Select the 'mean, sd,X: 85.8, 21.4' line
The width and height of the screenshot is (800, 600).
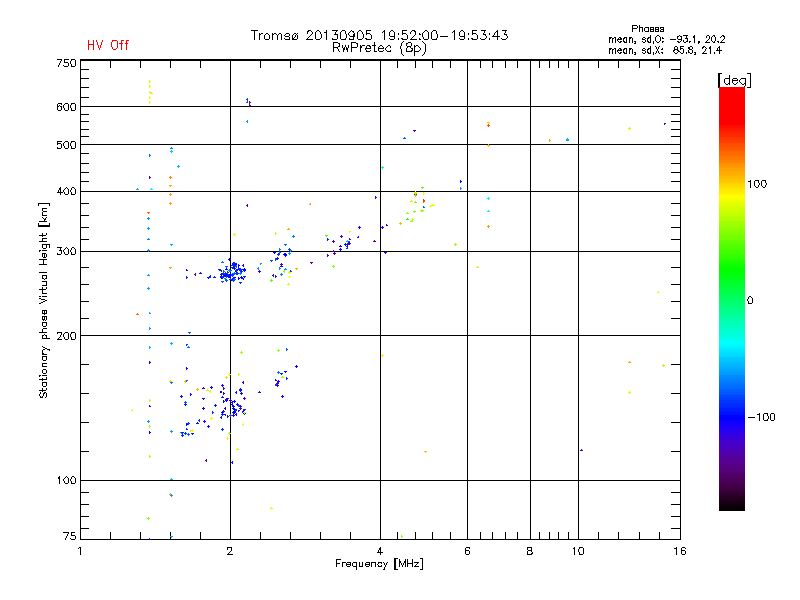pos(664,50)
